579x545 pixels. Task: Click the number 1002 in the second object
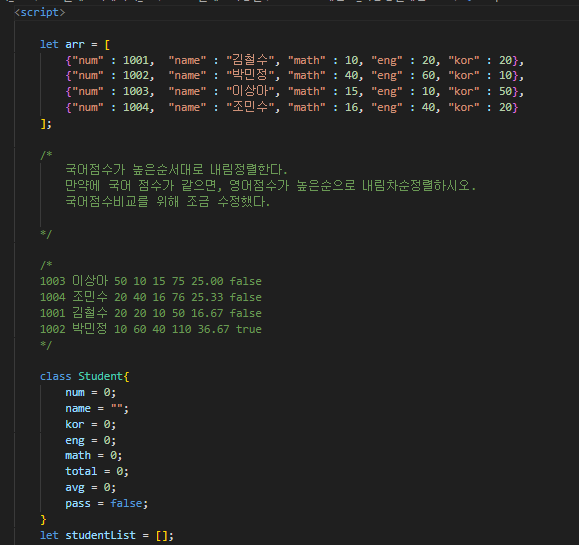136,76
